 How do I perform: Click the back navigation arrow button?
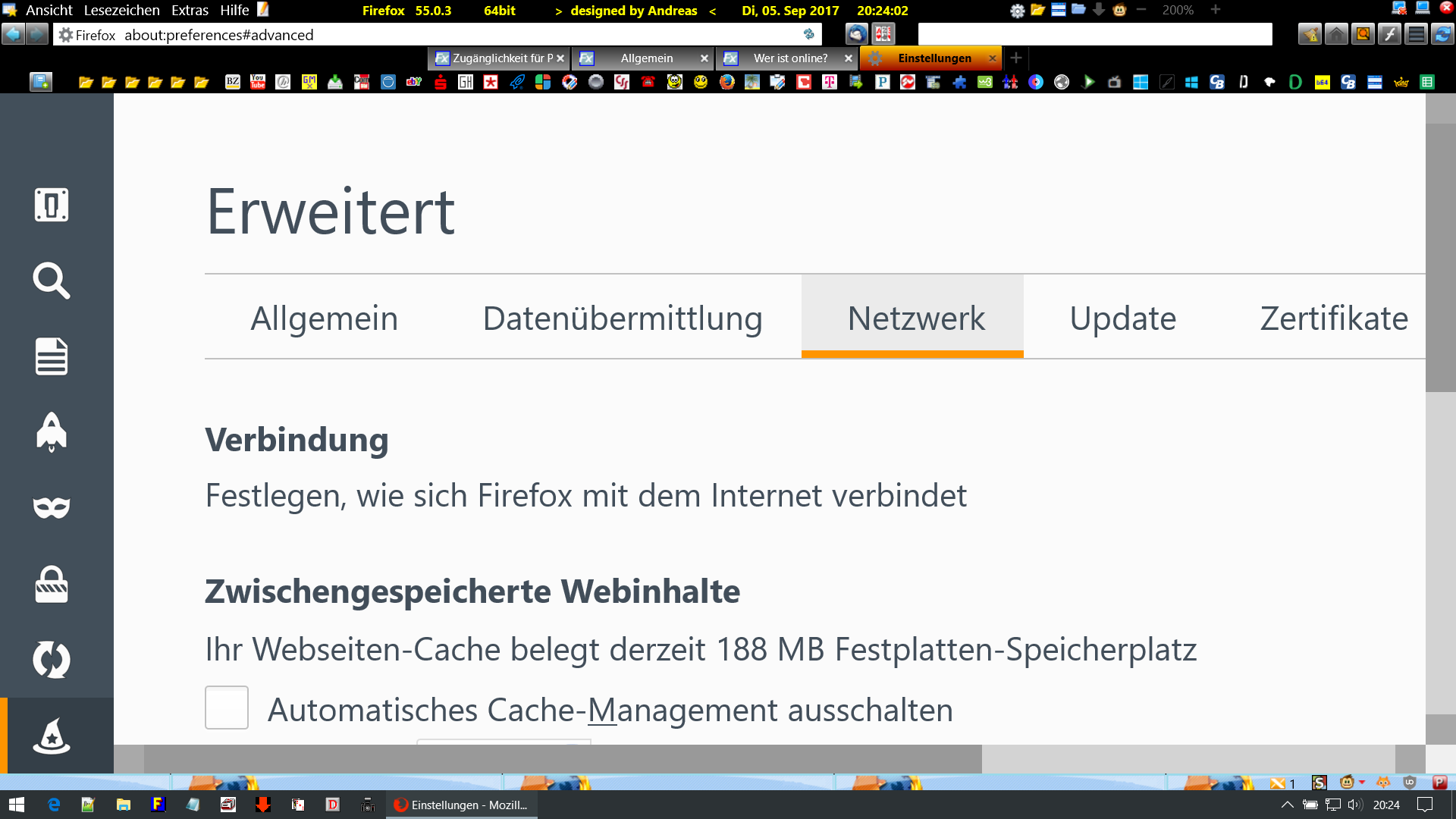(13, 34)
